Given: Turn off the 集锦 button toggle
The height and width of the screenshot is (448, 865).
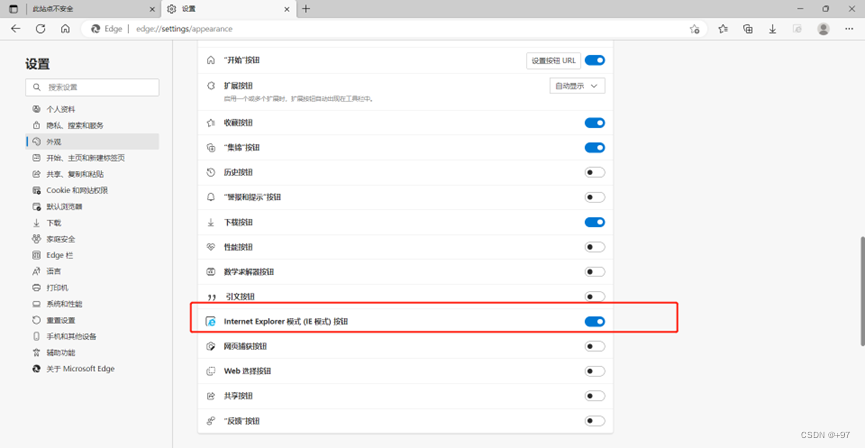Looking at the screenshot, I should pyautogui.click(x=595, y=147).
